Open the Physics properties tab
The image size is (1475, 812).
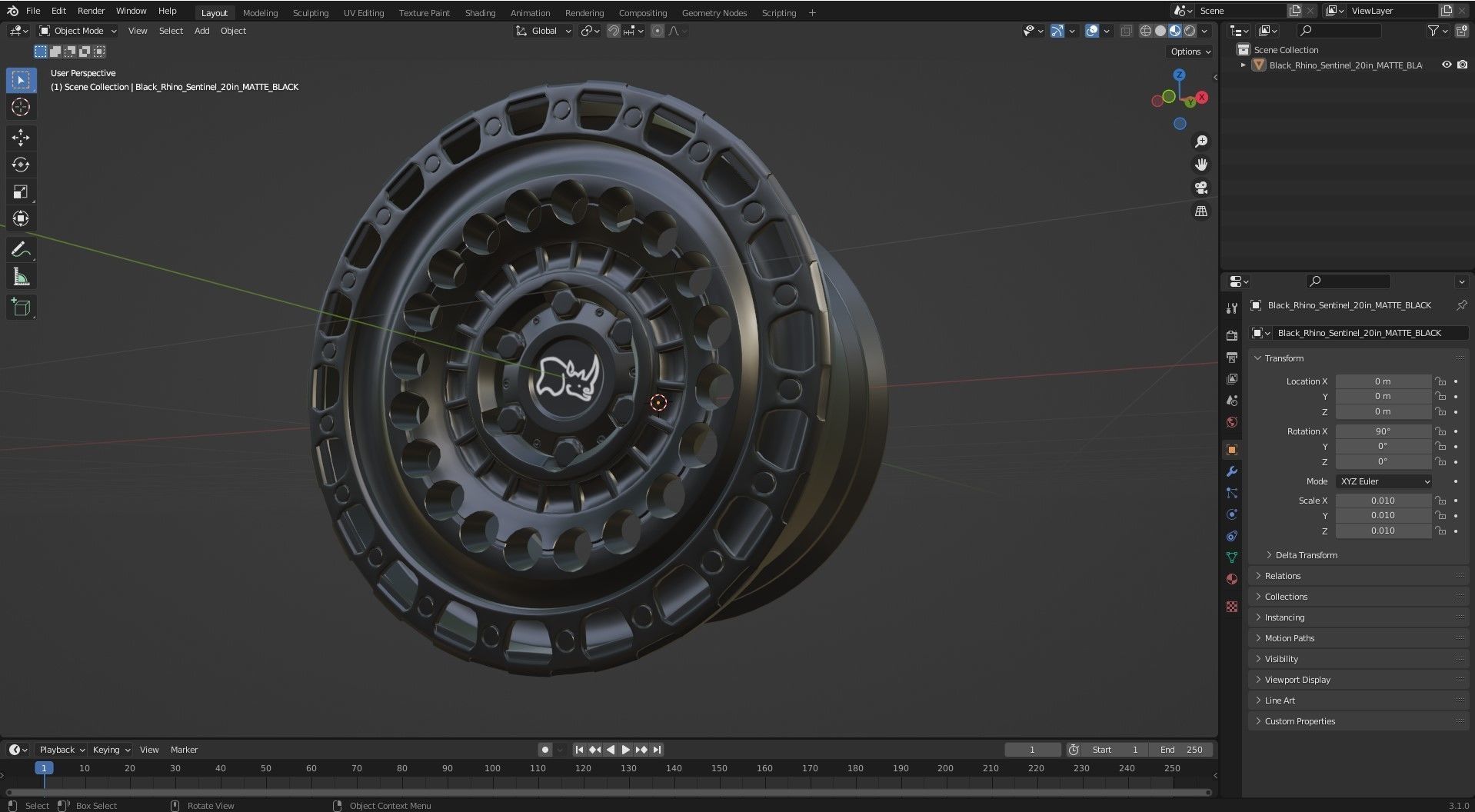[x=1232, y=514]
